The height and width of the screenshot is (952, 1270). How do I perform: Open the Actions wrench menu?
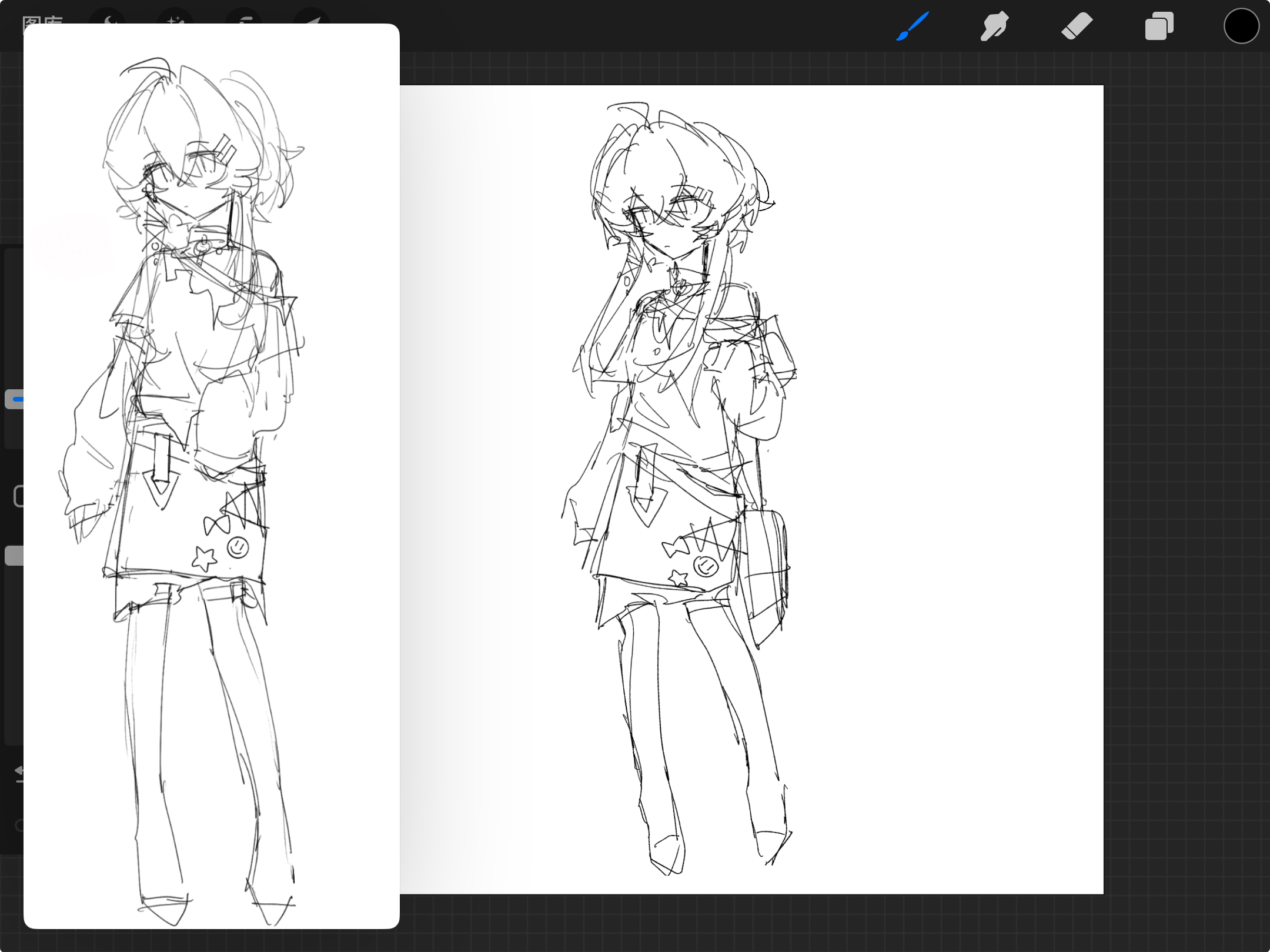click(x=108, y=19)
